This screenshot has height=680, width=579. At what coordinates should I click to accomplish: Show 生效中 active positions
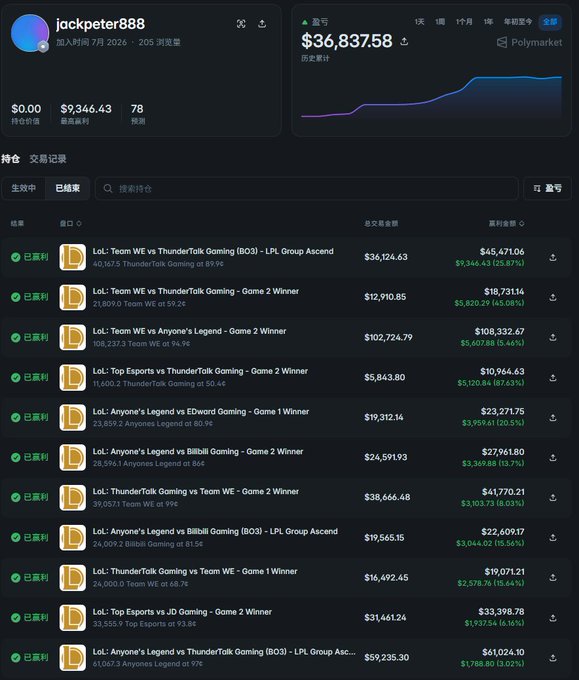[23, 188]
